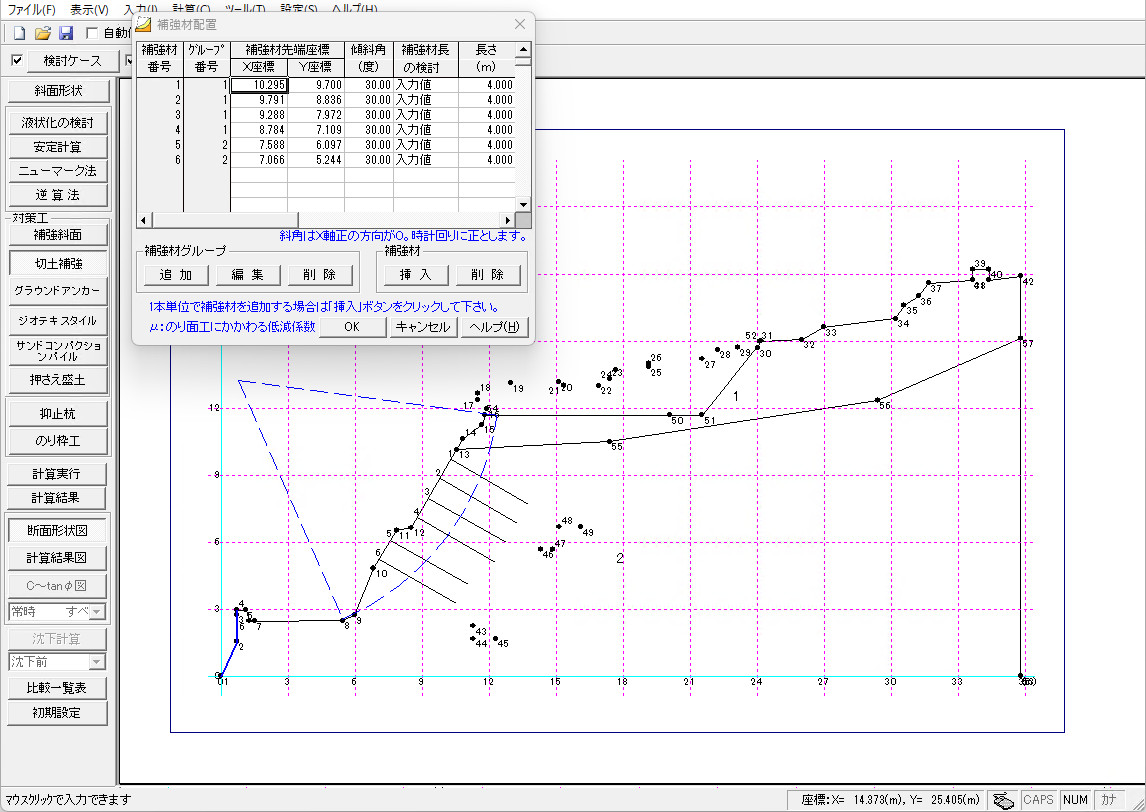
Task: Open the 表示(V) menu
Action: point(89,10)
